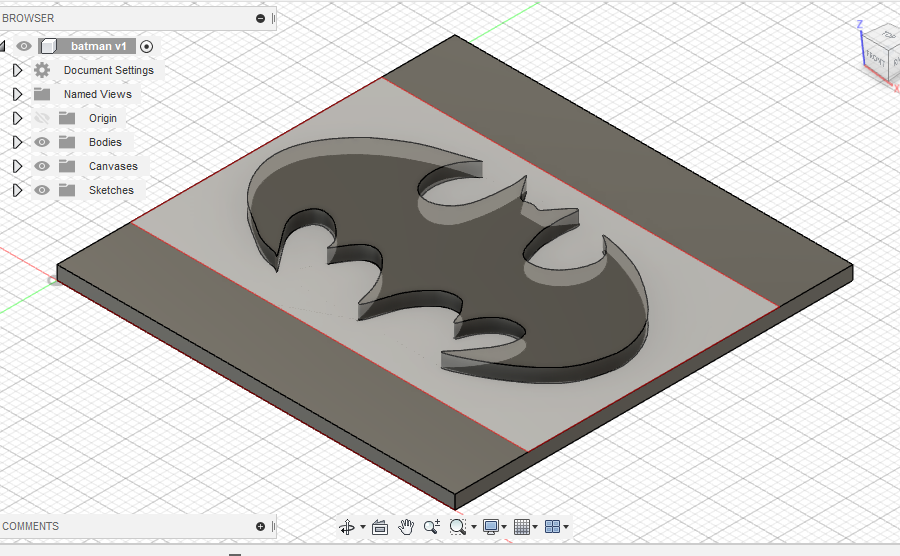This screenshot has height=556, width=900.
Task: Click the batman v1 component cube icon
Action: [x=49, y=46]
